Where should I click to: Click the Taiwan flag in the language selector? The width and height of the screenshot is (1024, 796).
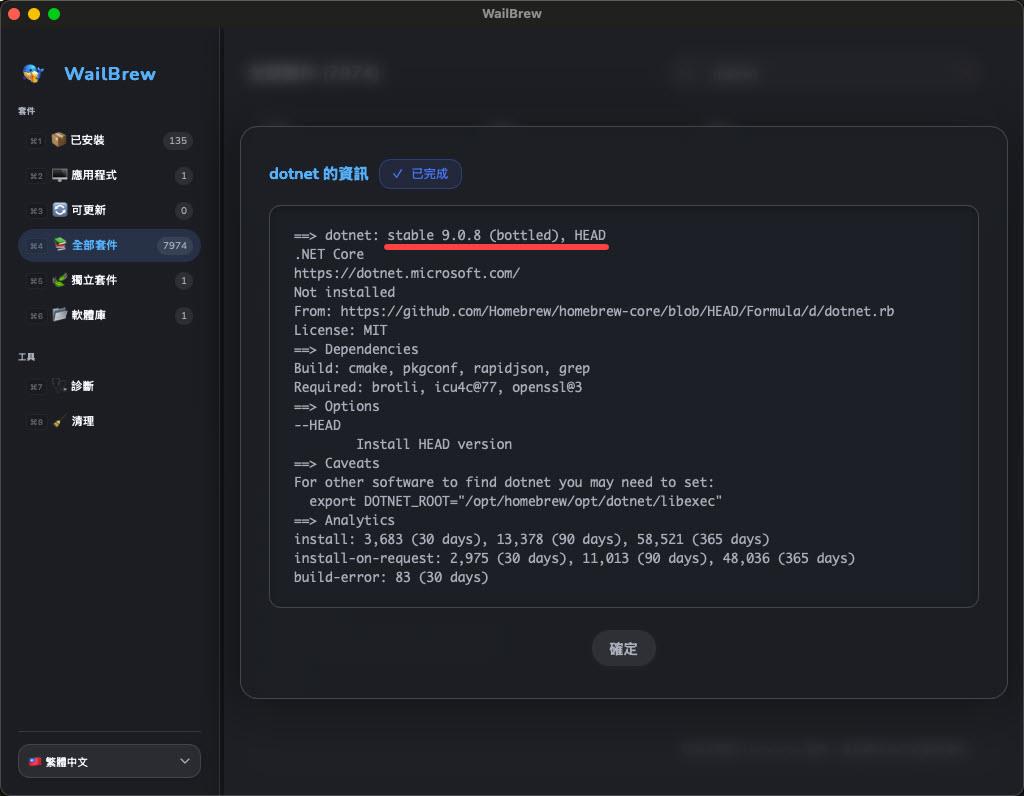click(35, 762)
